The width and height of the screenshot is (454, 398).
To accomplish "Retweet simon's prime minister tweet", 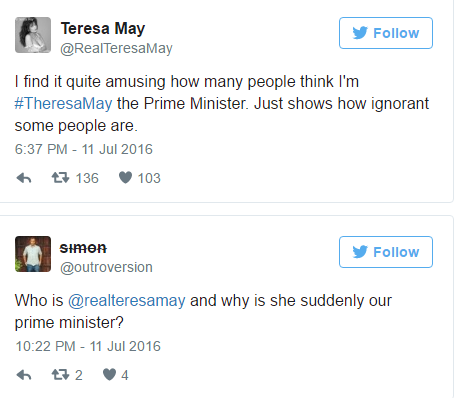I will click(60, 375).
